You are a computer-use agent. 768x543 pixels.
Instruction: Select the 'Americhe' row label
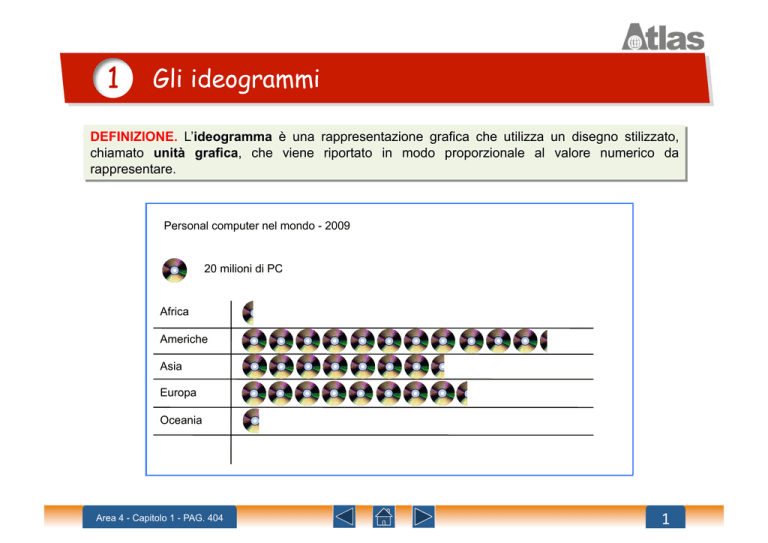[184, 339]
